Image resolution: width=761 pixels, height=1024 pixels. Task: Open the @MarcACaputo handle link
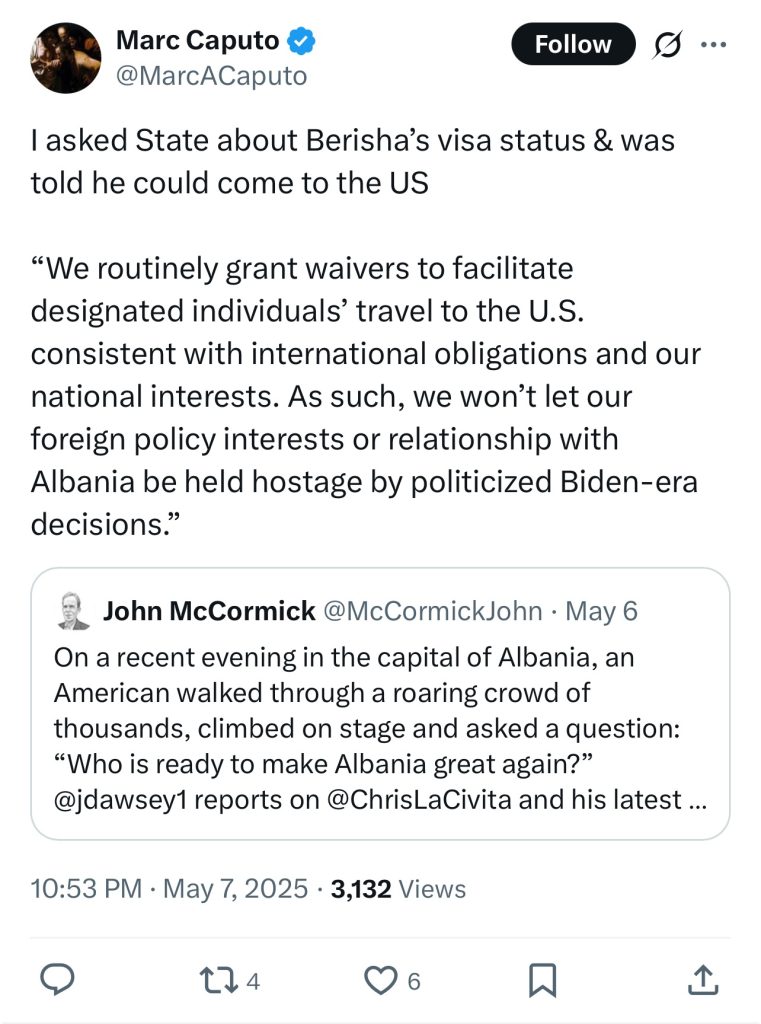tap(212, 76)
